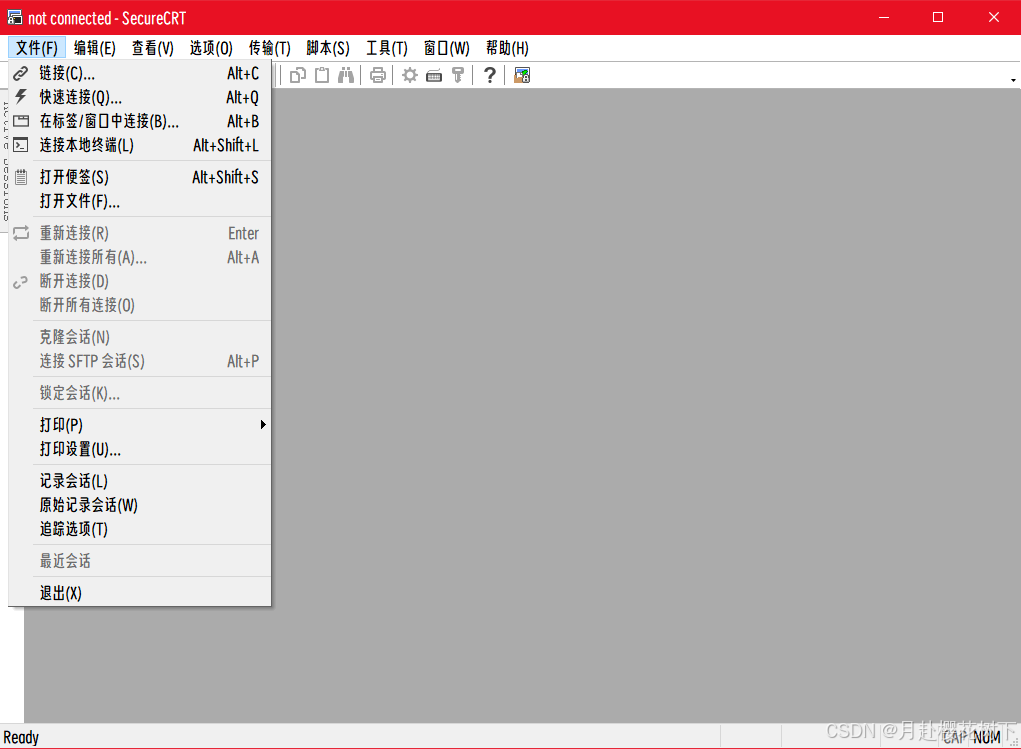Click the link icon beside 链接(C)

[21, 74]
